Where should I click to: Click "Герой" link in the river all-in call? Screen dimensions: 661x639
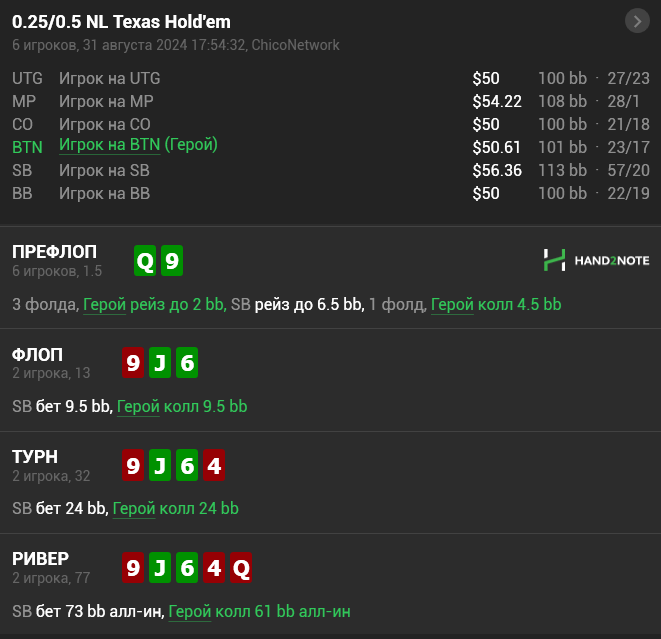click(189, 611)
